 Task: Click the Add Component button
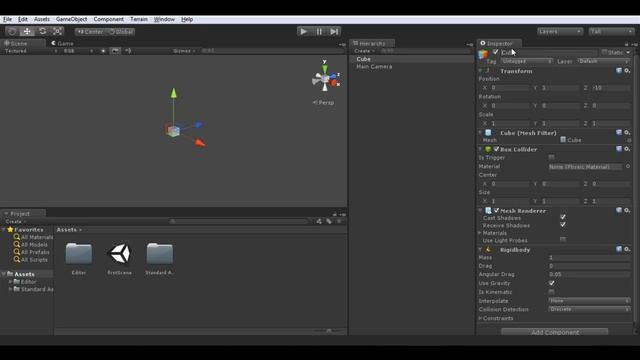(x=555, y=332)
